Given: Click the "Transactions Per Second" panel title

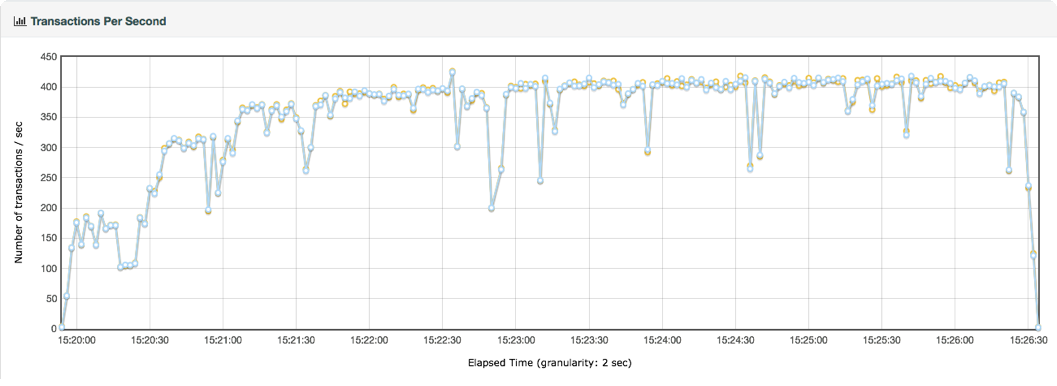Looking at the screenshot, I should tap(98, 22).
